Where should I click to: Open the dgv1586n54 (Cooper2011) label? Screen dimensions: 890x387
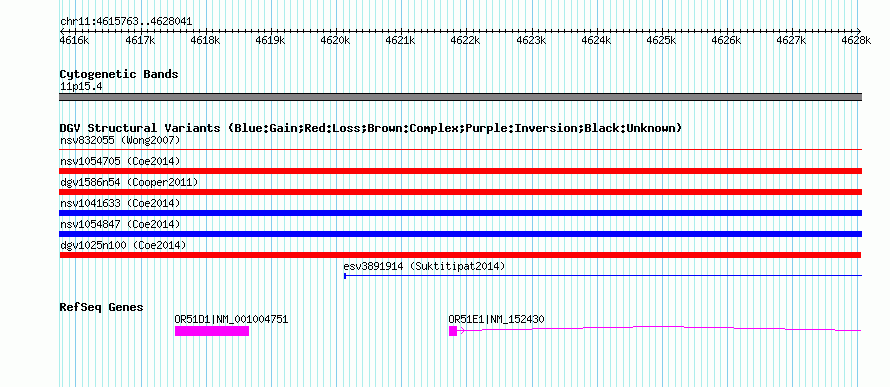pyautogui.click(x=129, y=182)
